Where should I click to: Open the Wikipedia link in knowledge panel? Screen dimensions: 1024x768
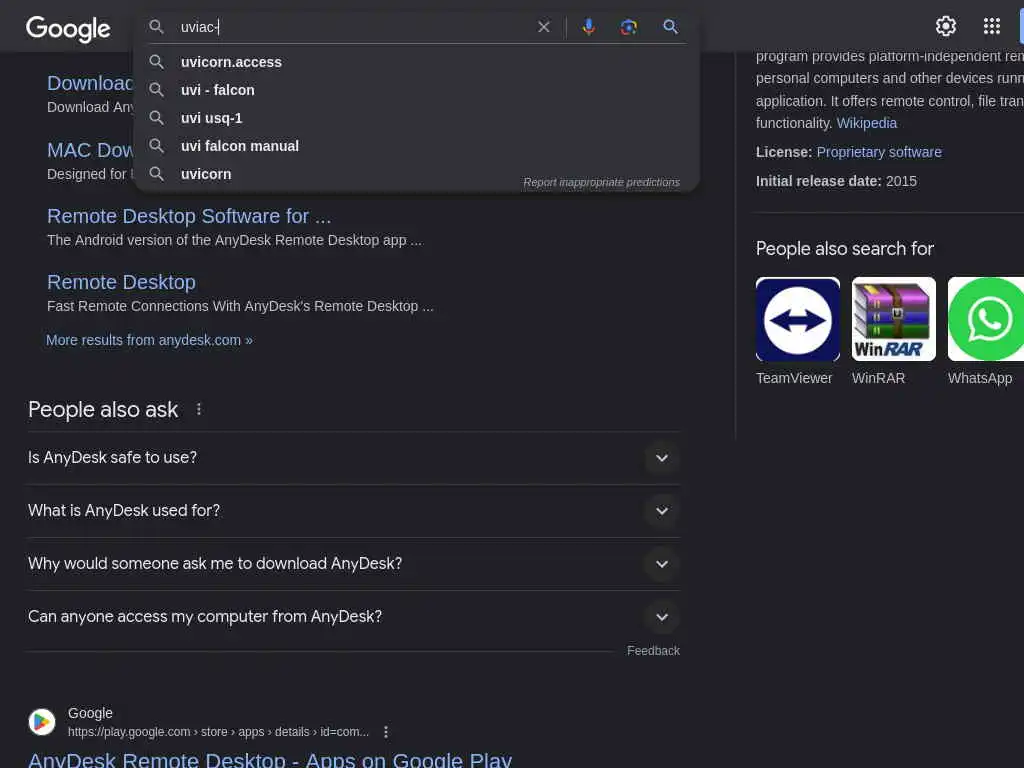867,123
